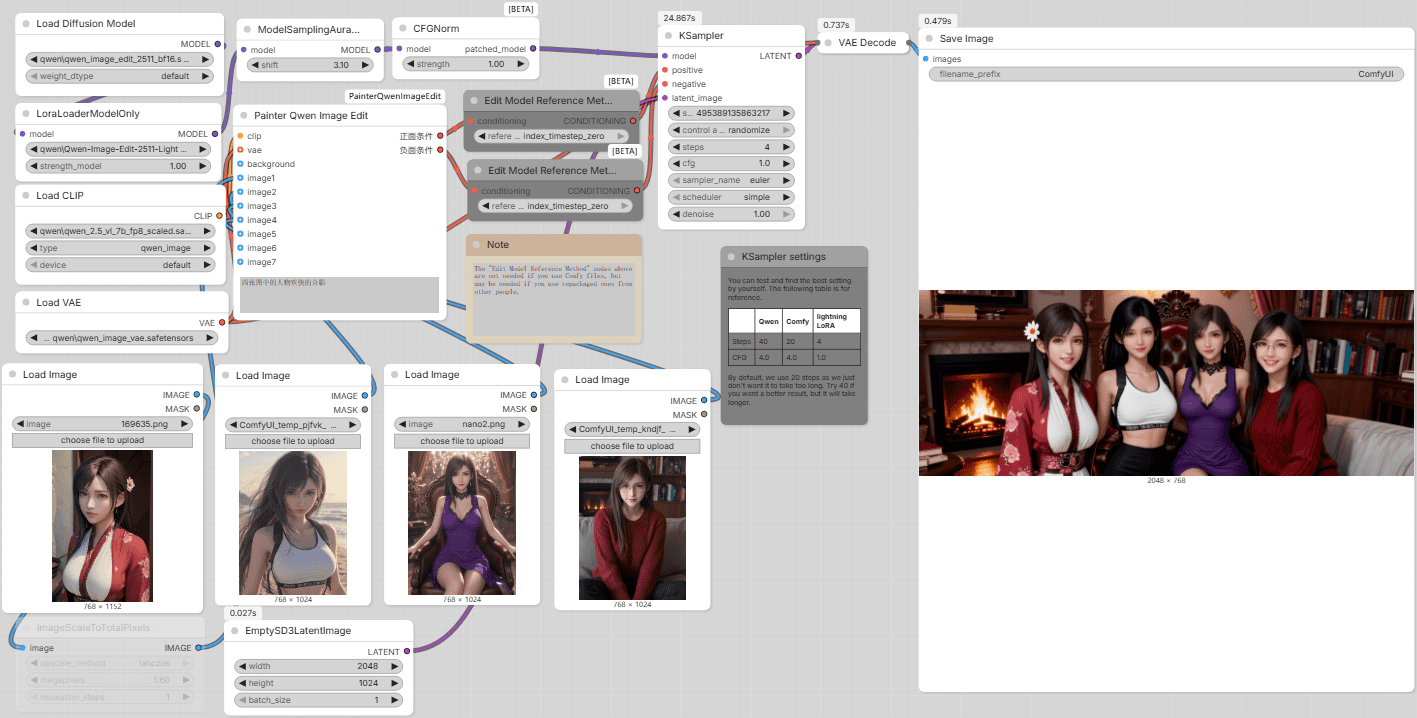
Task: Click the CLIP output socket on Load CLIP
Action: click(x=220, y=216)
